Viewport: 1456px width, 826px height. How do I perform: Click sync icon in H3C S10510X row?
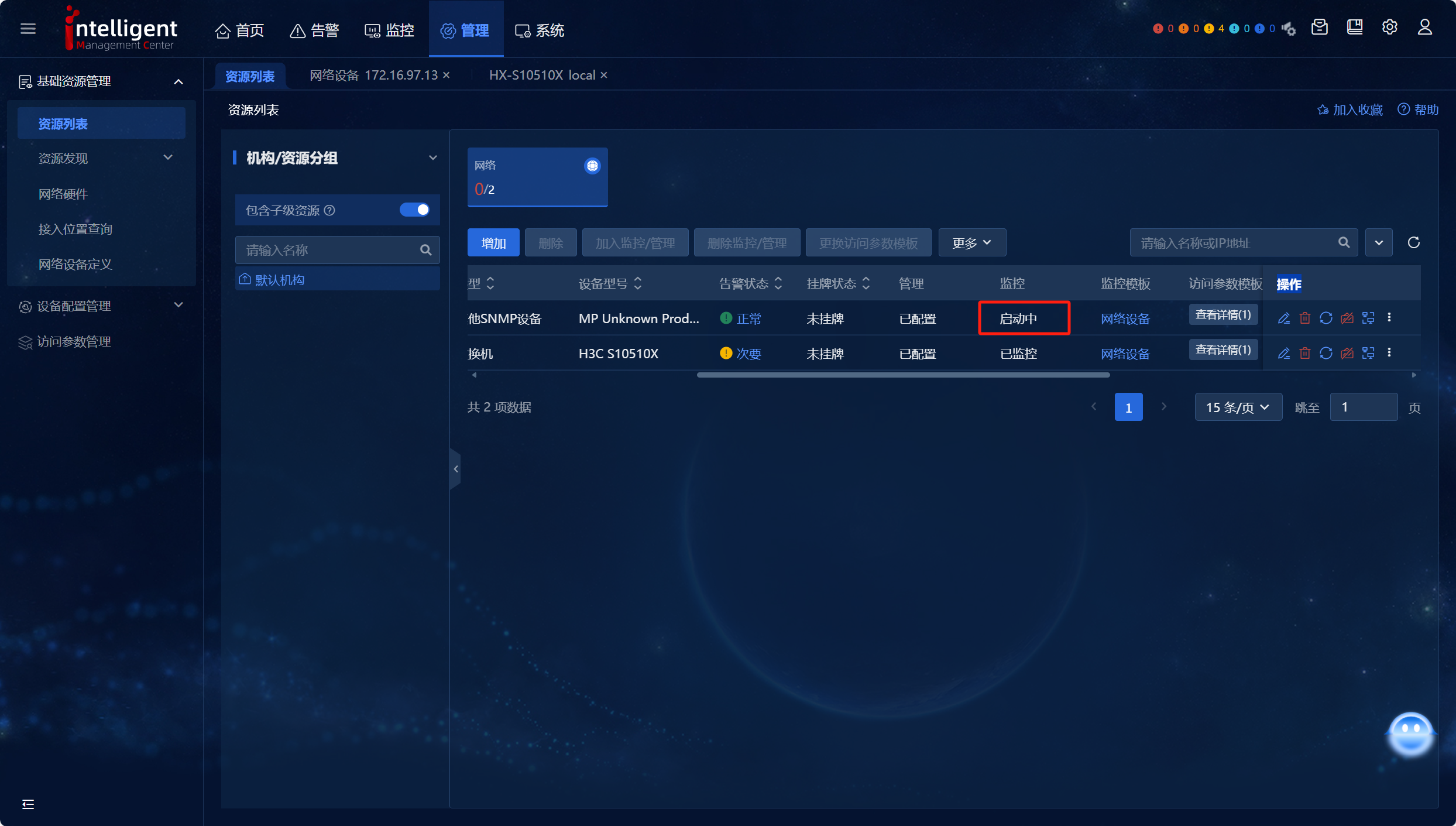1325,353
